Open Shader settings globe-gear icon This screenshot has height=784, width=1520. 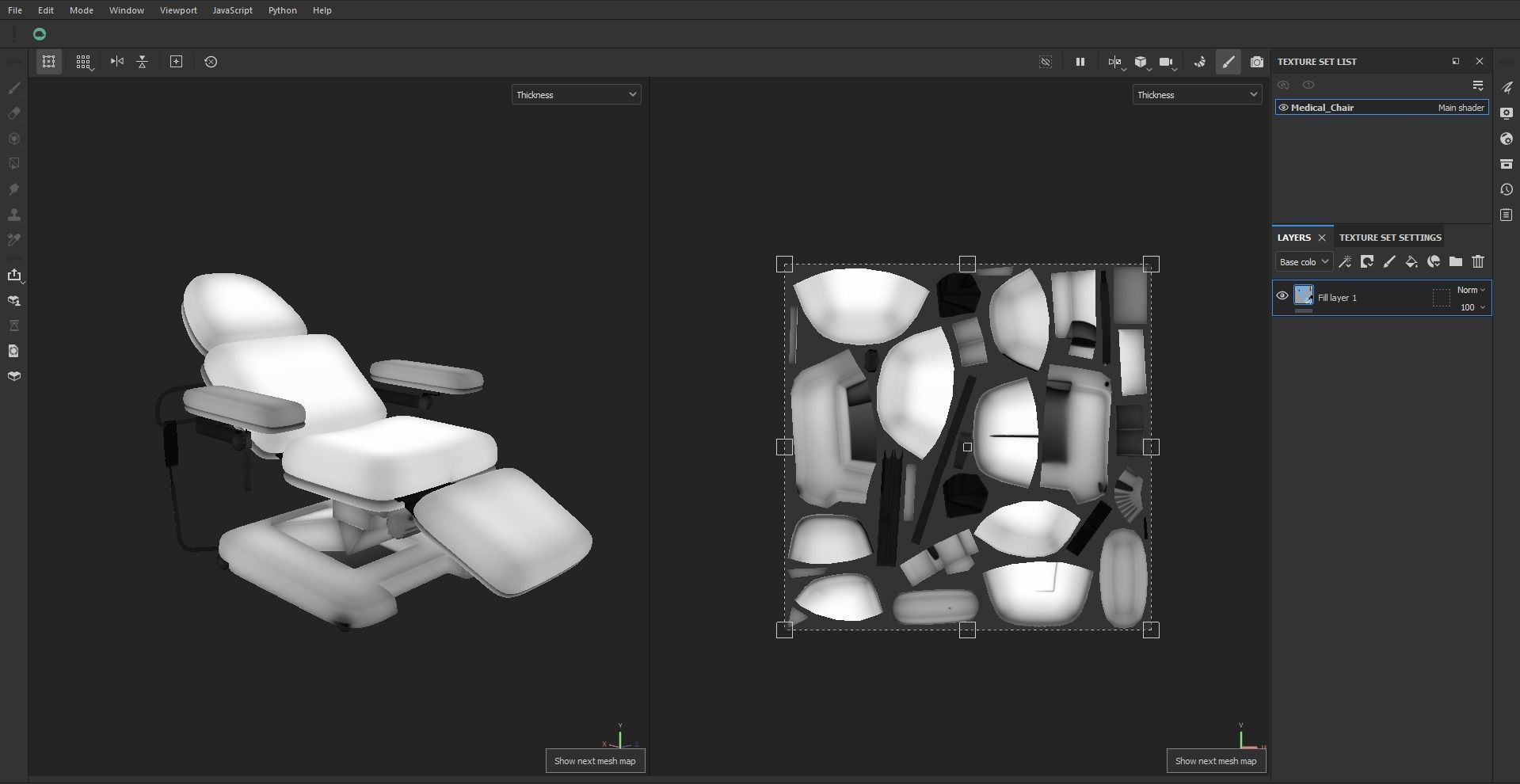click(x=1507, y=139)
